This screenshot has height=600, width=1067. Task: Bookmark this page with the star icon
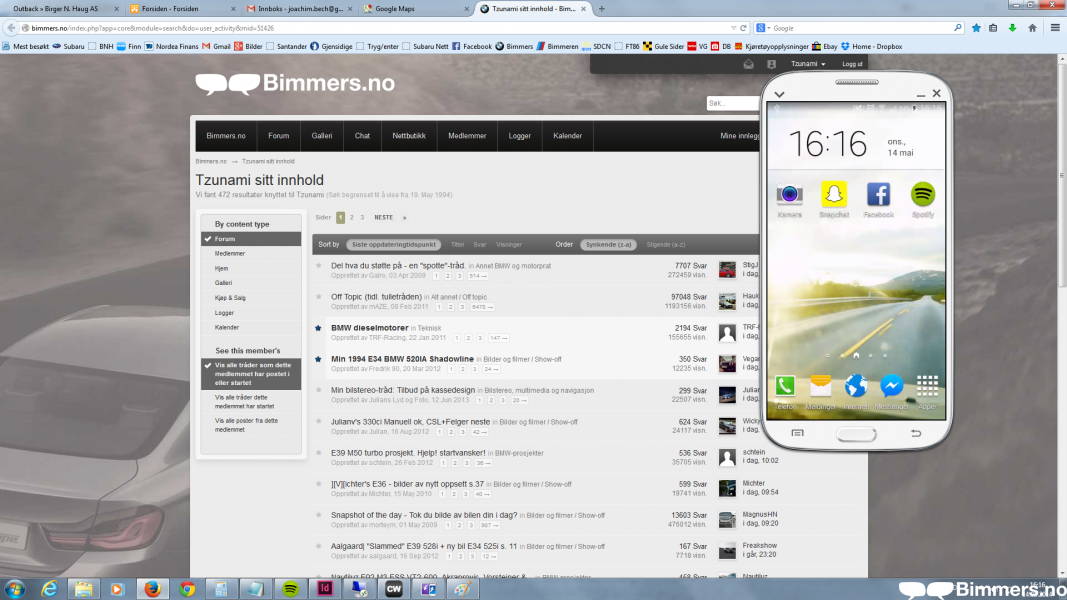point(976,28)
